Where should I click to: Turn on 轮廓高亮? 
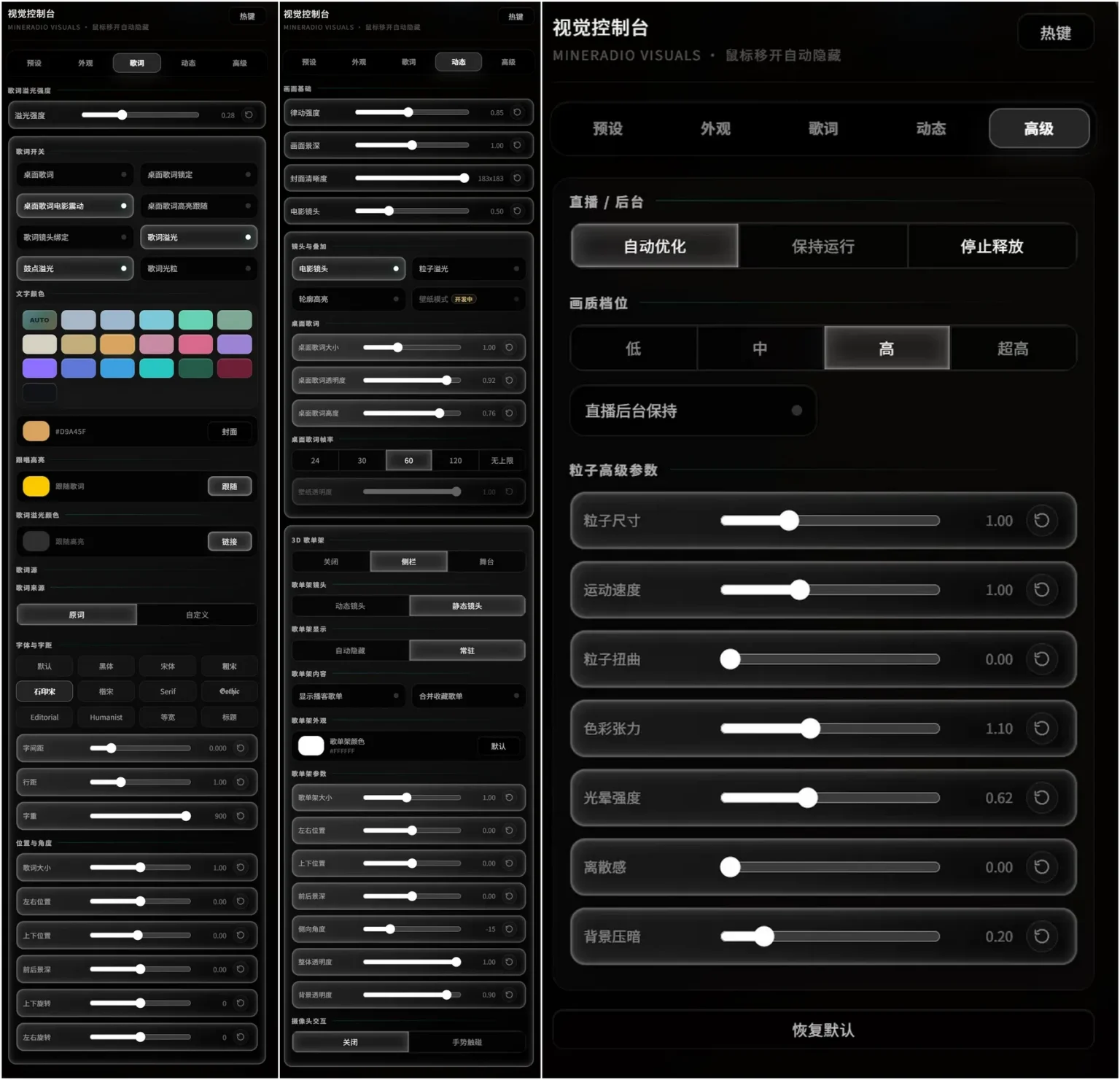[349, 299]
